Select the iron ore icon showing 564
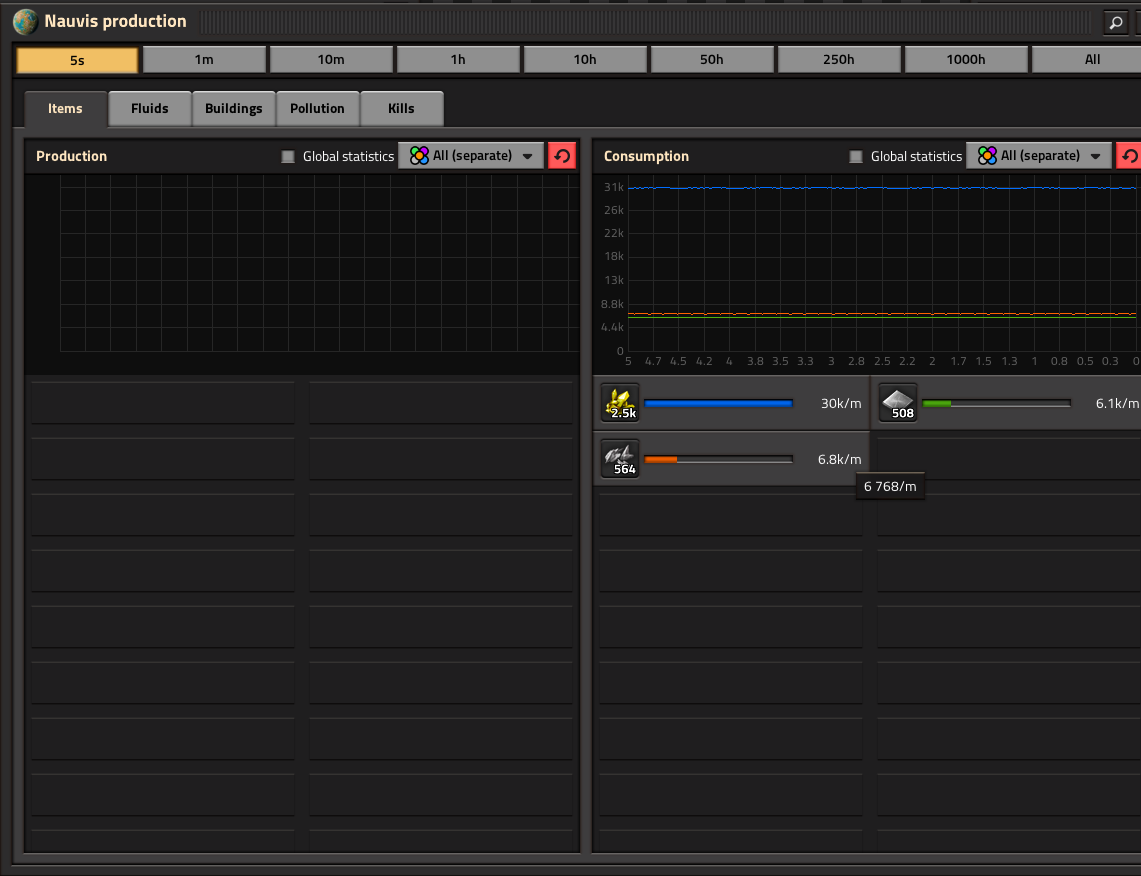 620,459
